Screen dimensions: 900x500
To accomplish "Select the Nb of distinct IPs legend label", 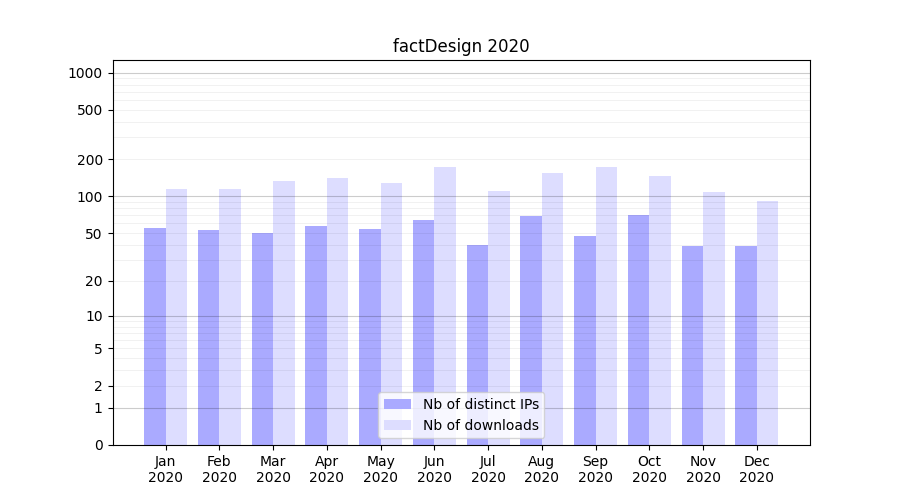I will pos(480,404).
